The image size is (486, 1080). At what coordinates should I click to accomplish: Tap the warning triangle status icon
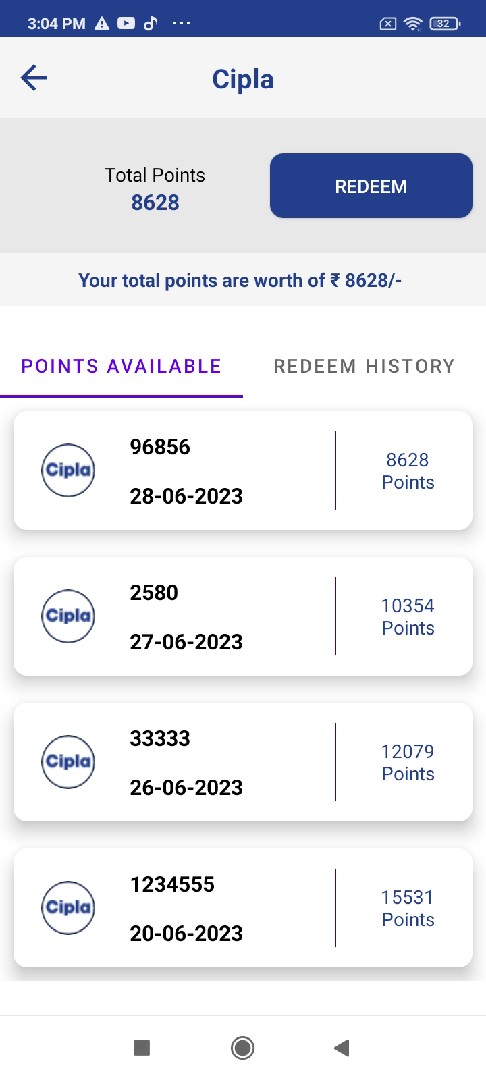tap(102, 23)
